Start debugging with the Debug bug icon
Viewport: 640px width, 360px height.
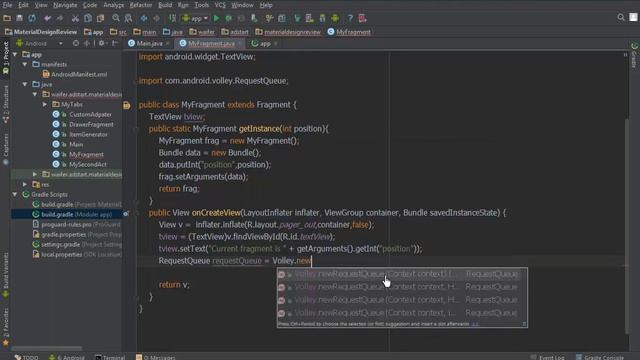(229, 18)
